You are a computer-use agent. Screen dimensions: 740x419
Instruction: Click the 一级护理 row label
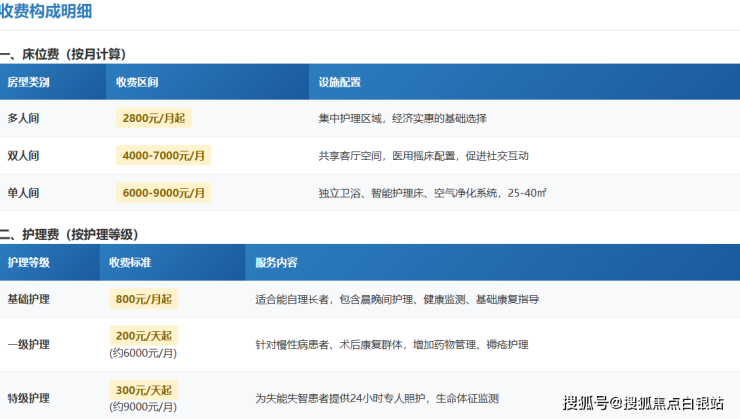click(28, 344)
